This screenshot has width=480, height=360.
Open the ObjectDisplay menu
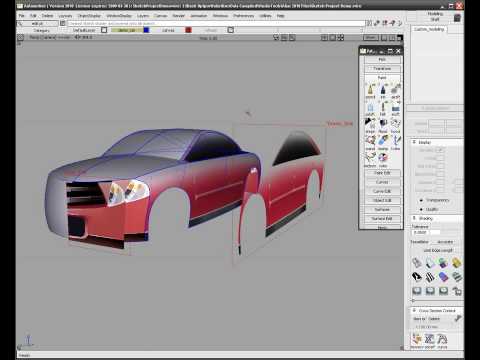[x=89, y=16]
